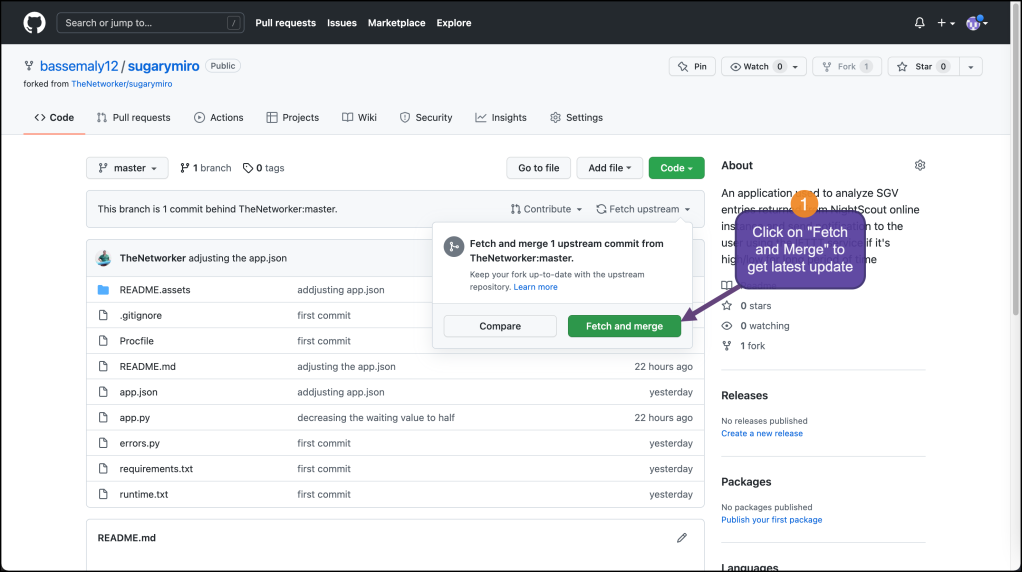Switch to the Wiki tab

click(x=359, y=117)
